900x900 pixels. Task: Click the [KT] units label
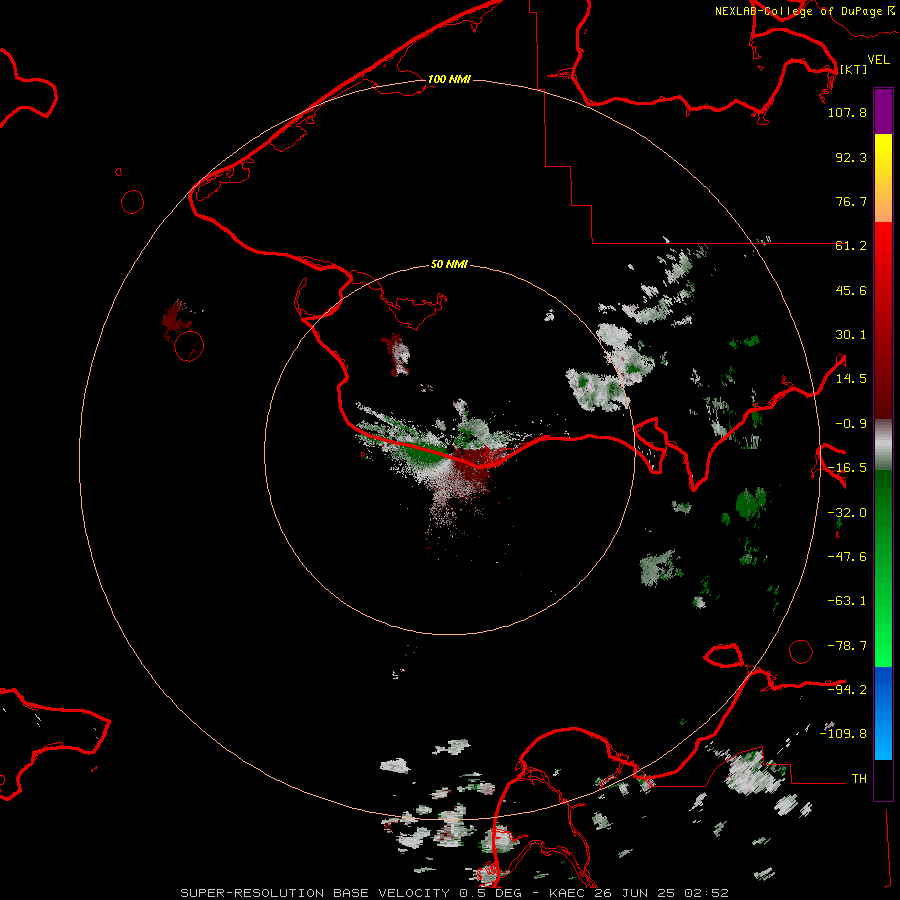(854, 69)
